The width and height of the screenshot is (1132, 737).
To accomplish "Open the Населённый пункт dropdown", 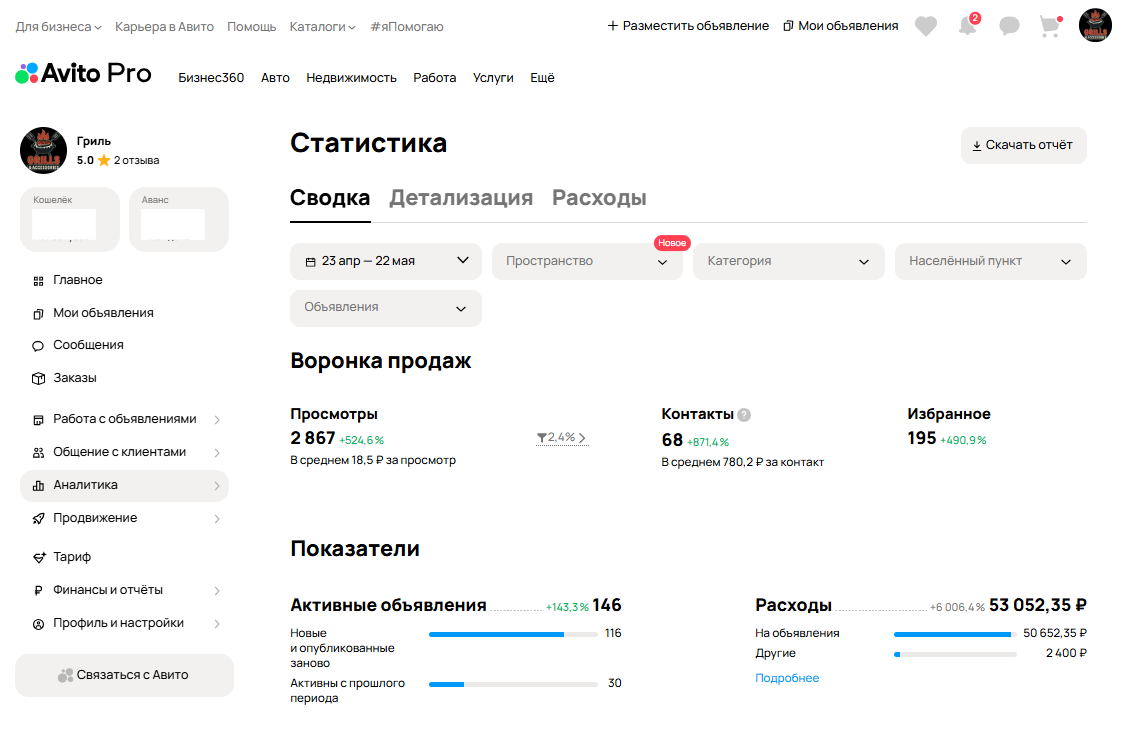I will coord(990,261).
